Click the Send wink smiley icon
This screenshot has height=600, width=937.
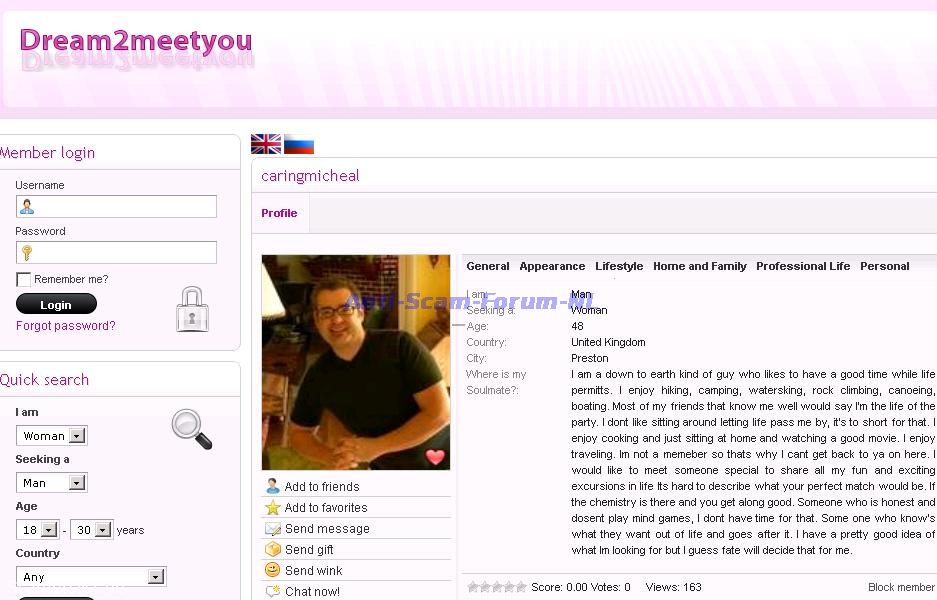click(x=272, y=571)
